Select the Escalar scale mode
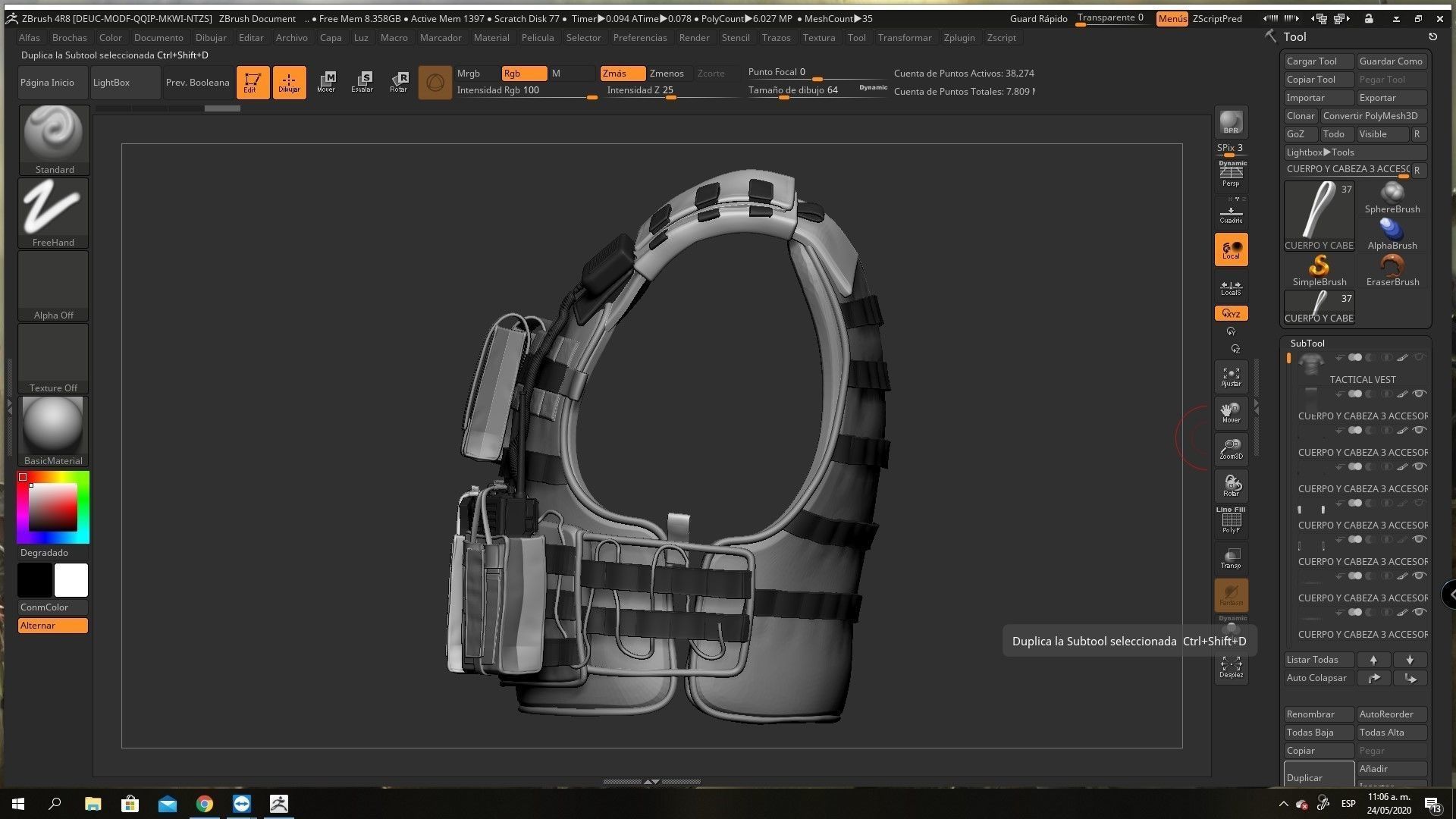Viewport: 1456px width, 819px height. [362, 82]
